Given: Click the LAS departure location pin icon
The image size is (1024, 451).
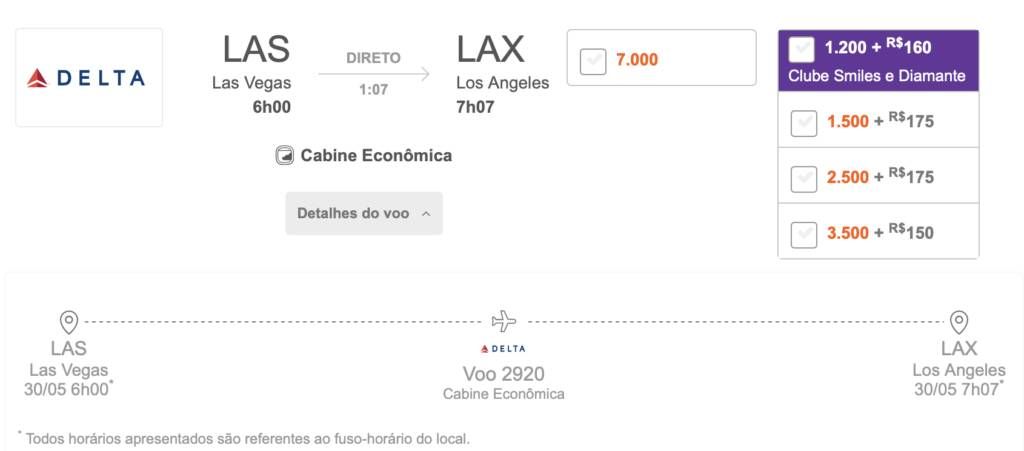Looking at the screenshot, I should tap(69, 322).
